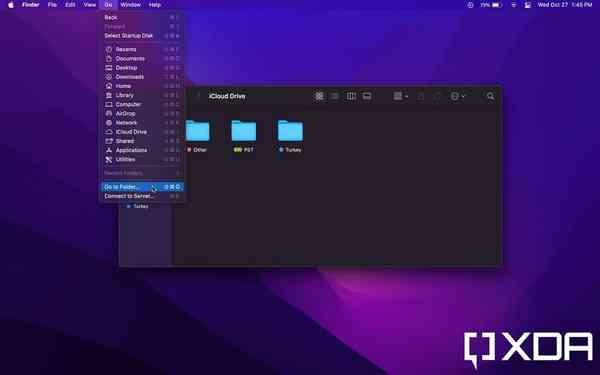Screen dimensions: 600x375
Task: Click the Turkey tag in Finder sidebar
Action: (x=137, y=207)
